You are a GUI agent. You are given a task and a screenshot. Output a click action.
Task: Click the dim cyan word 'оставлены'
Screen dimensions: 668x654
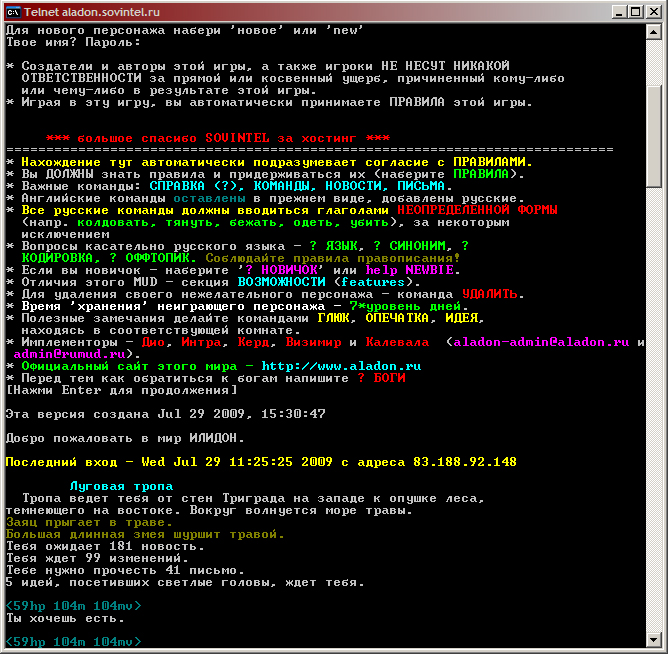(x=209, y=198)
